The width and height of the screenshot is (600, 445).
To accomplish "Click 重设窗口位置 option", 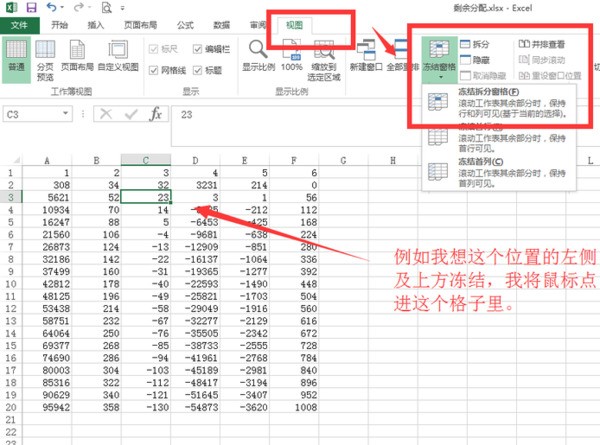I will (x=550, y=76).
